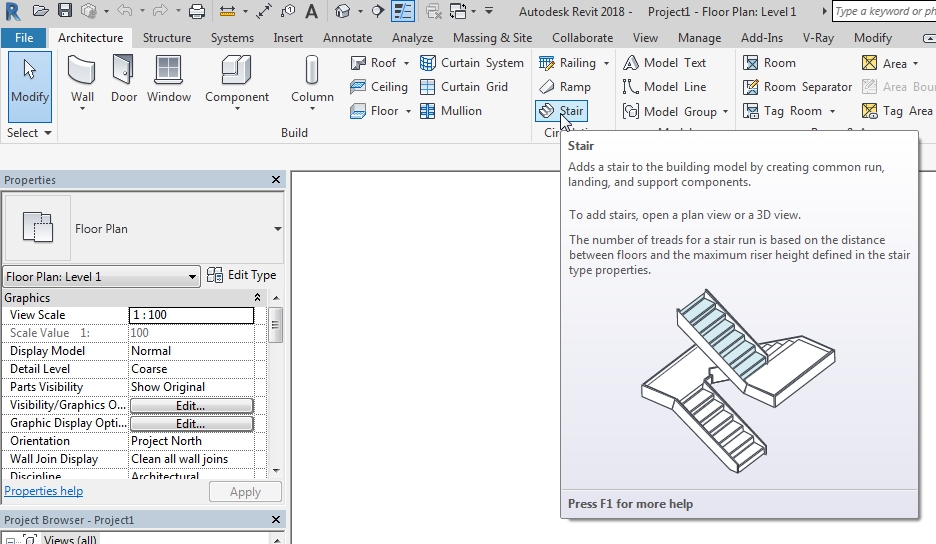Click the Railing tool

[567, 63]
